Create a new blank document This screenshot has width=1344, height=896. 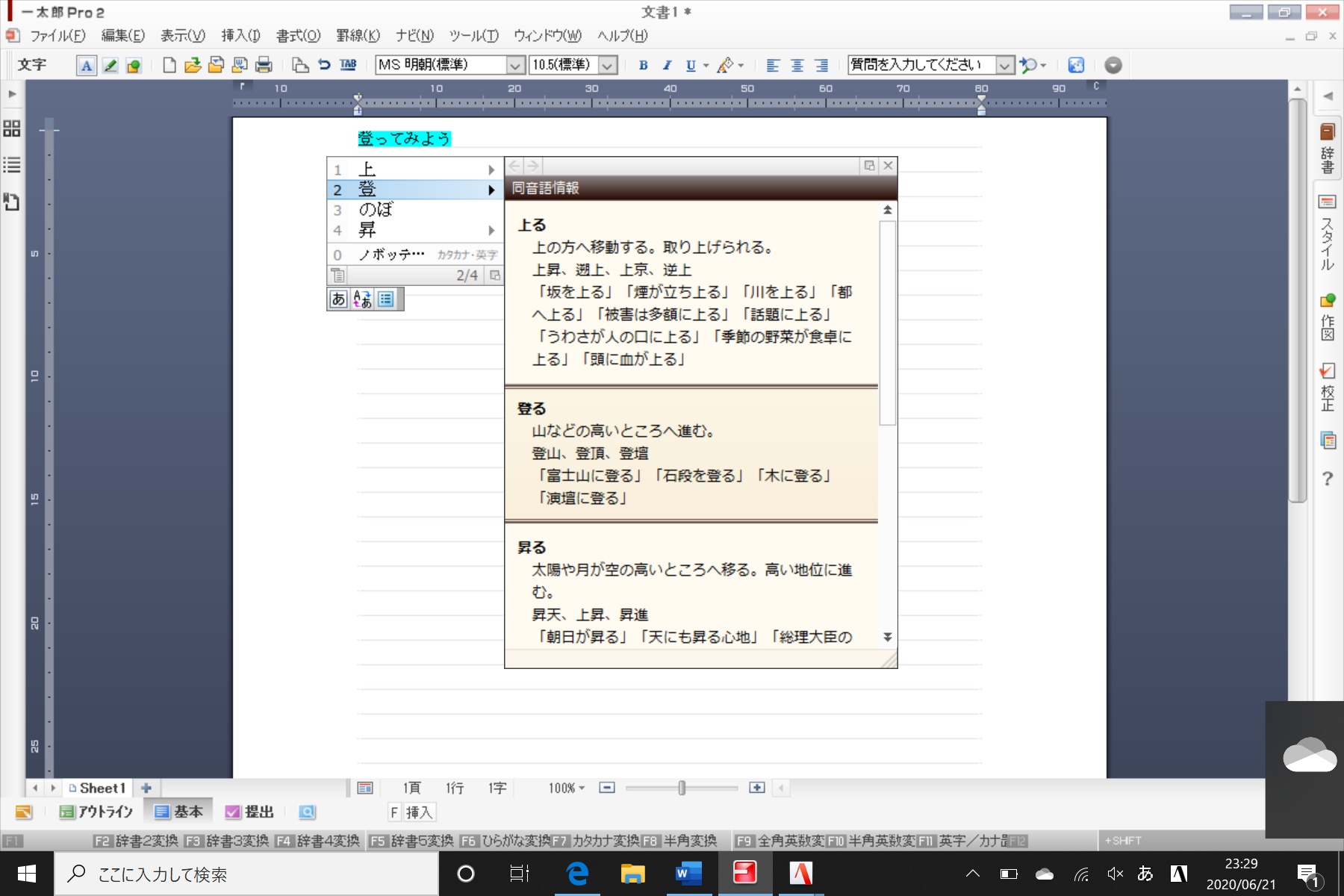pyautogui.click(x=169, y=65)
